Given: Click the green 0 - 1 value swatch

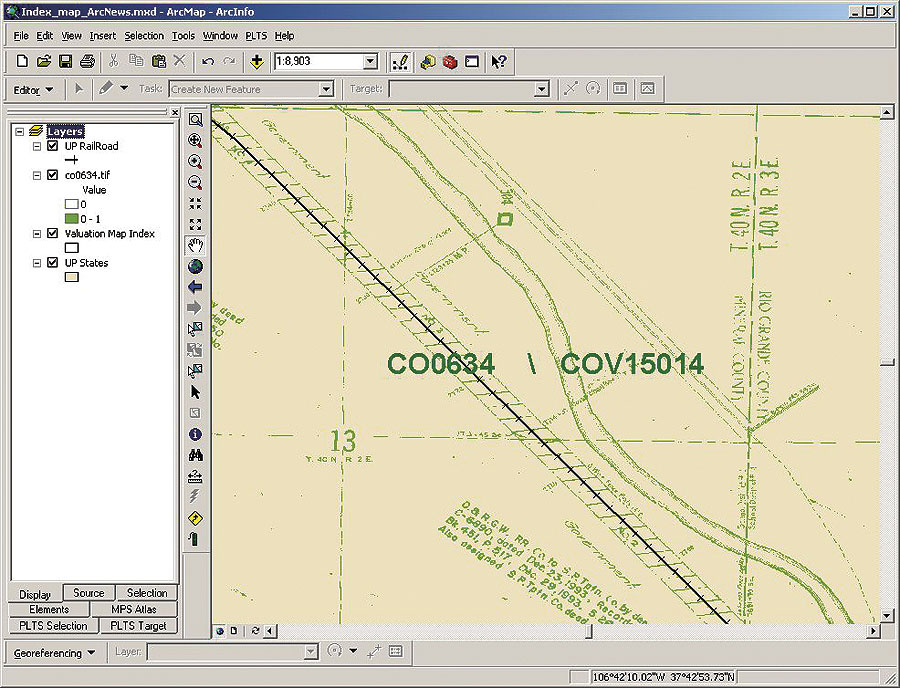Looking at the screenshot, I should click(72, 219).
